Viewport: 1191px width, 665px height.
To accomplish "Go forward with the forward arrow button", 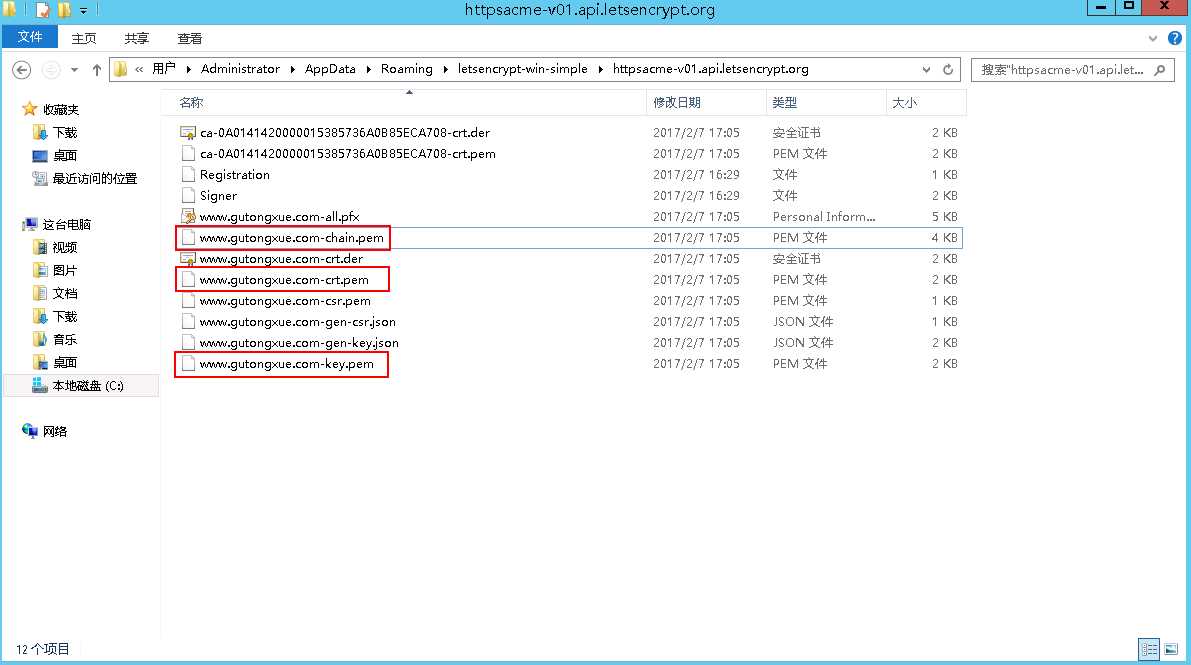I will click(x=50, y=70).
